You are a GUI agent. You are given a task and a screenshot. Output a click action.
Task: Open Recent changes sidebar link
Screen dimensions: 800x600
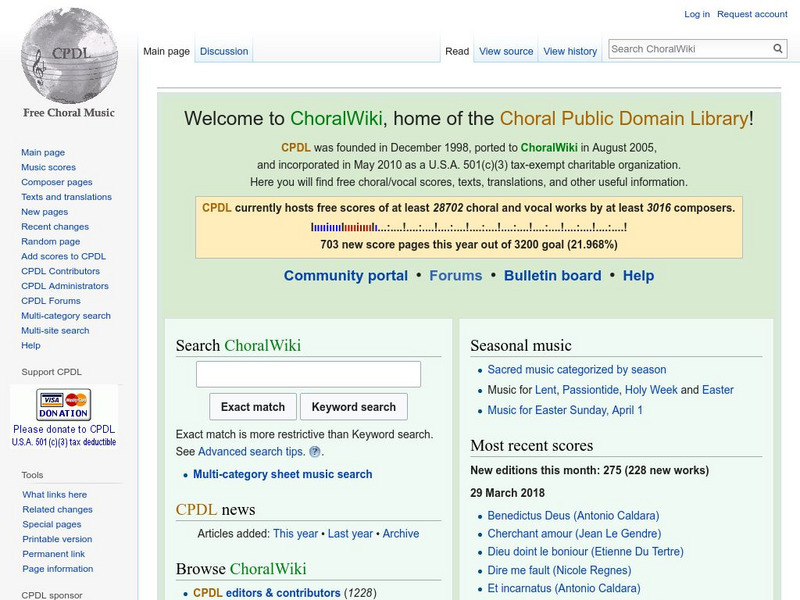55,226
